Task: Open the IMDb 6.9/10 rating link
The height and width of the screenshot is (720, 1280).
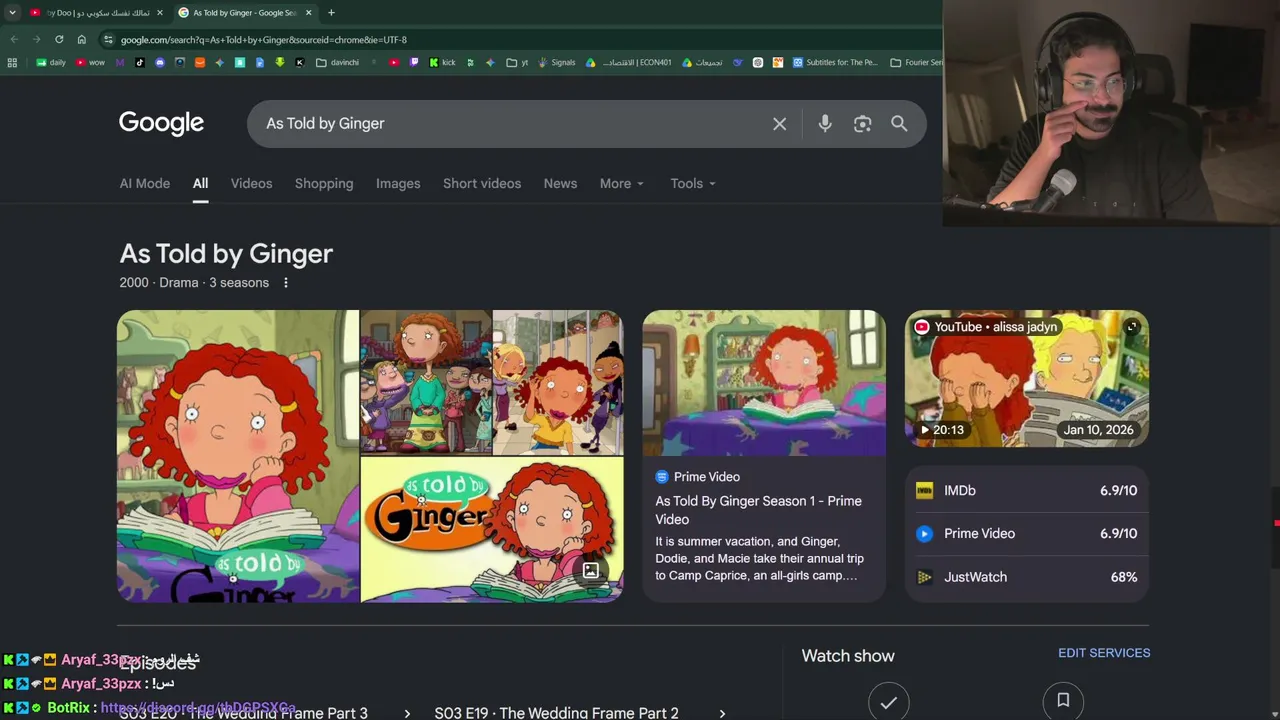Action: [1027, 490]
